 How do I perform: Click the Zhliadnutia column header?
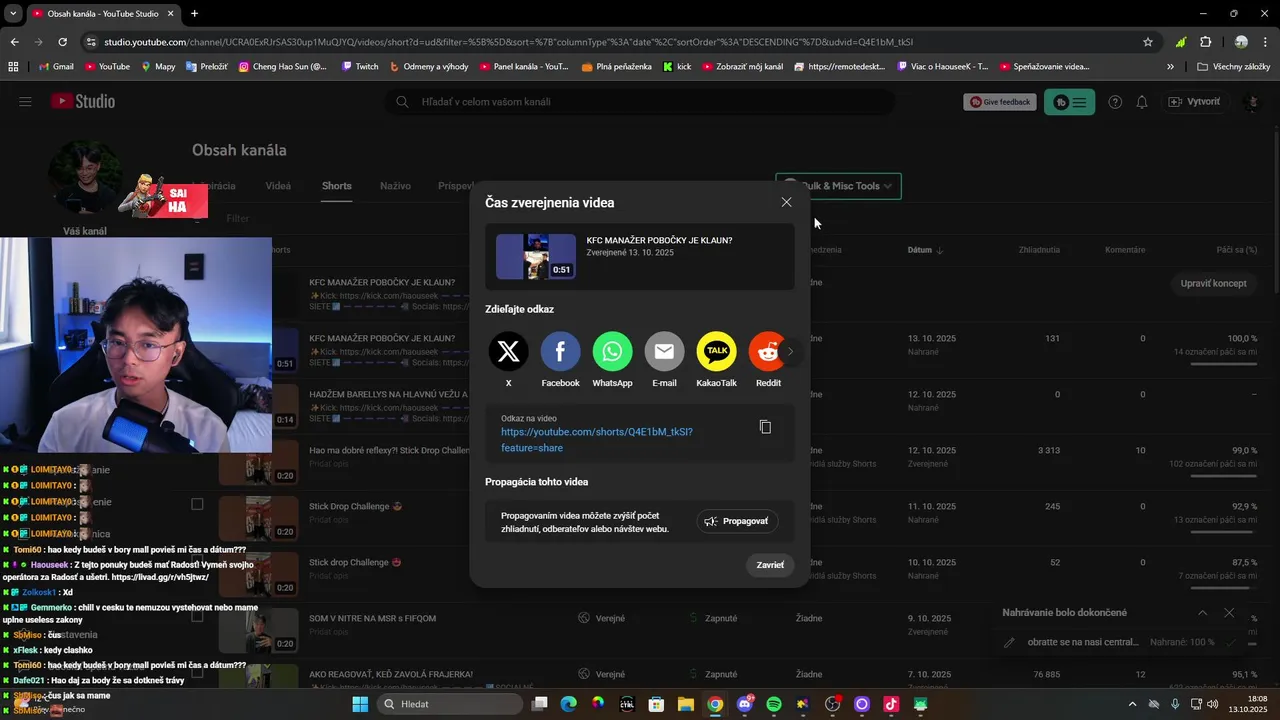click(1039, 250)
